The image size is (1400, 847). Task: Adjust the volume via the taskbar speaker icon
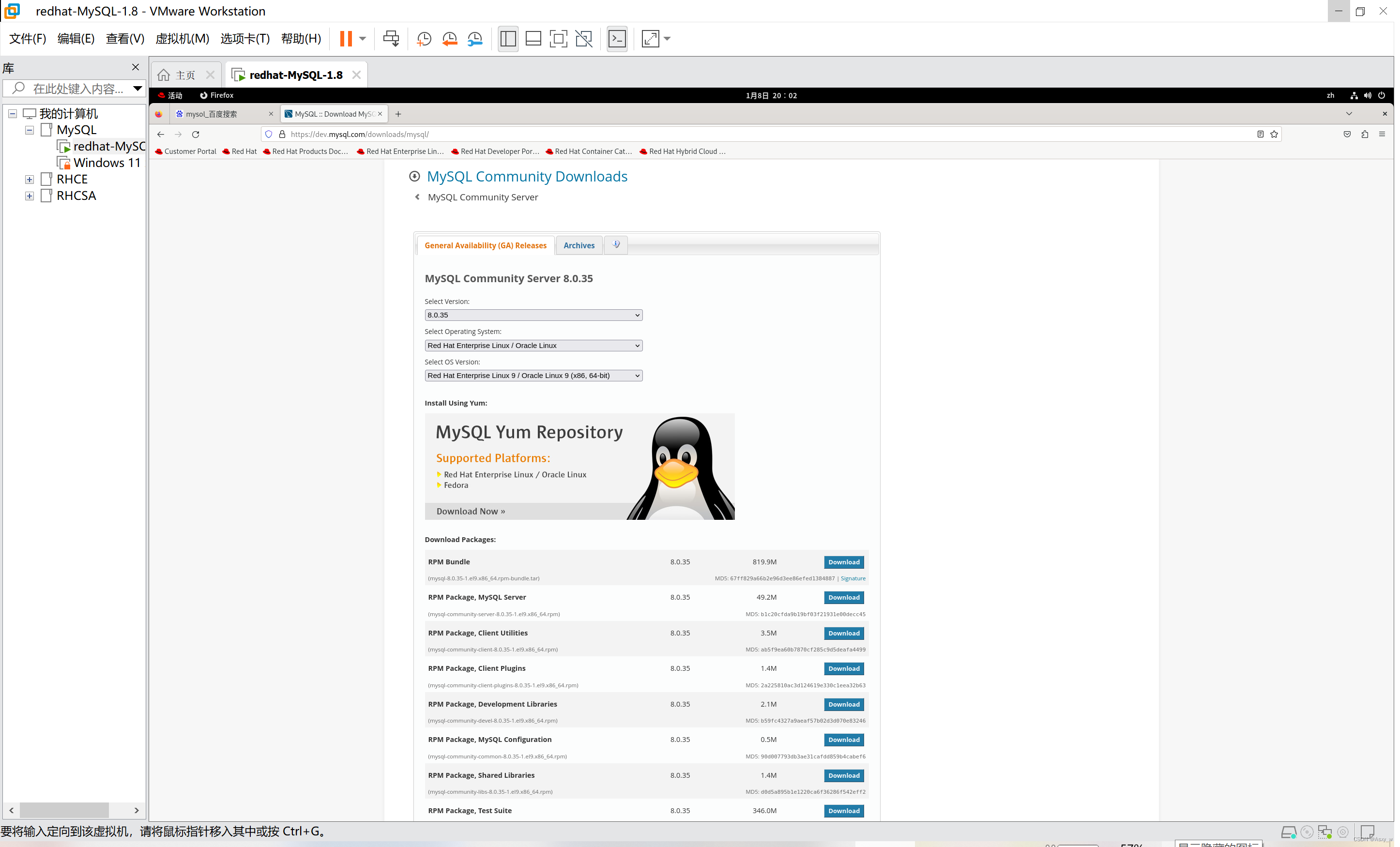pos(1368,95)
